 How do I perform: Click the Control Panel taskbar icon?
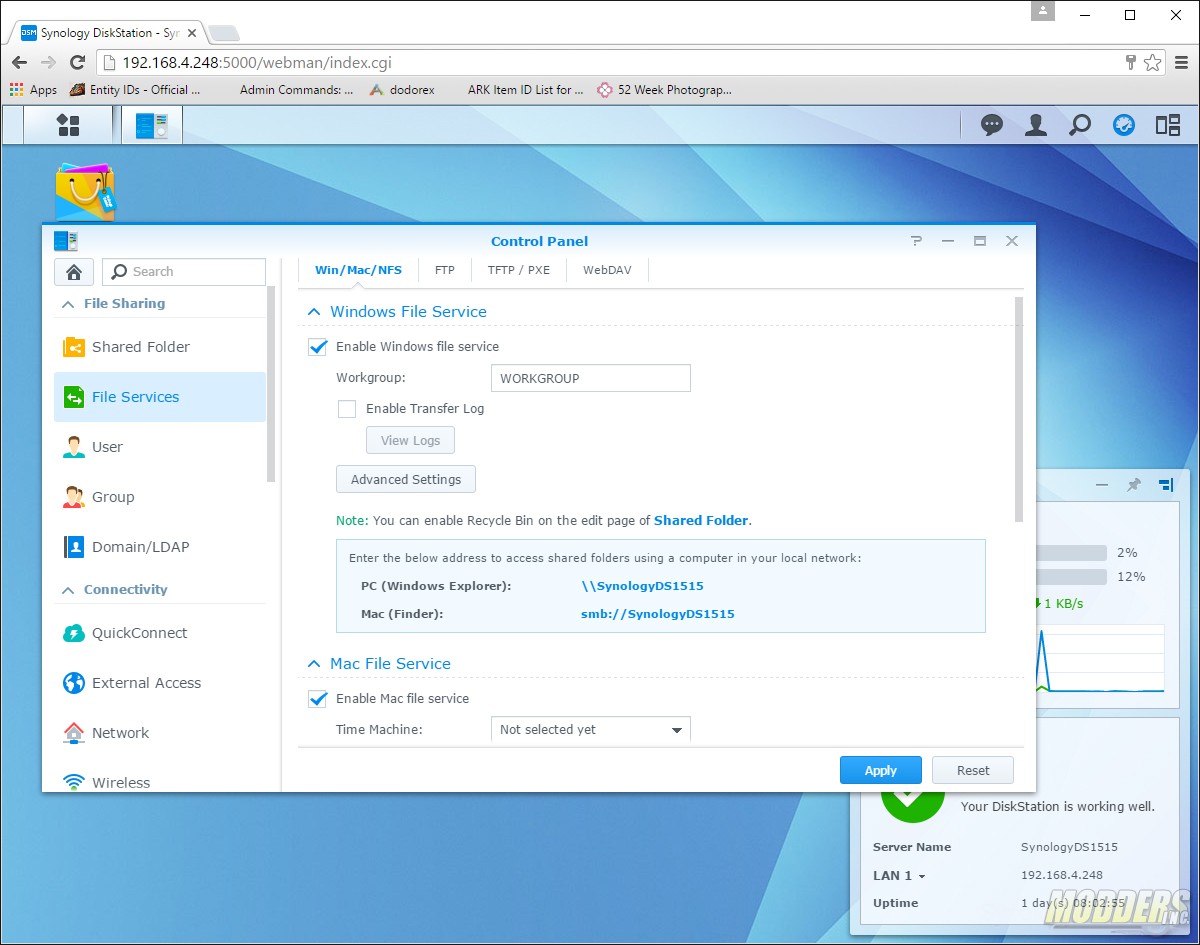click(152, 125)
